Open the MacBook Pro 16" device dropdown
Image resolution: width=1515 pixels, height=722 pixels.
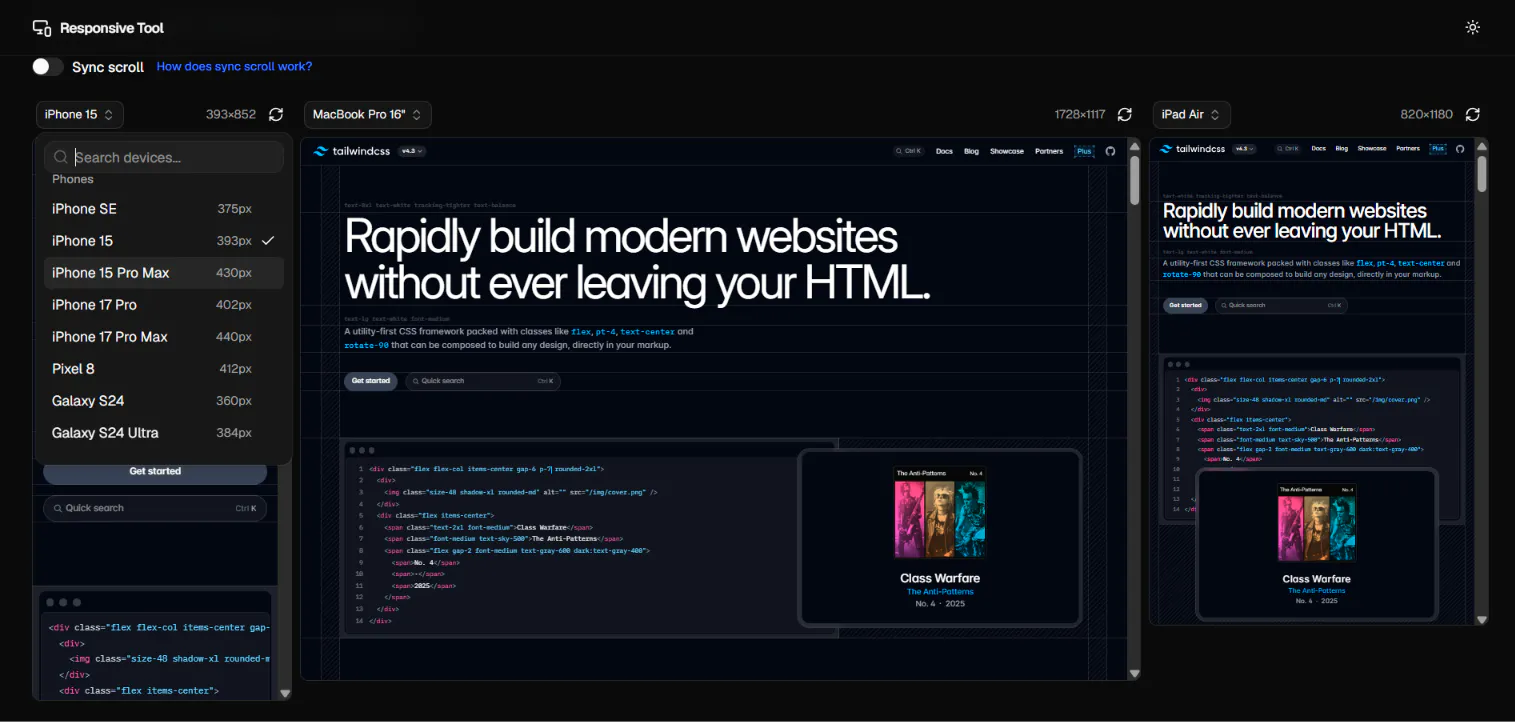click(x=368, y=115)
